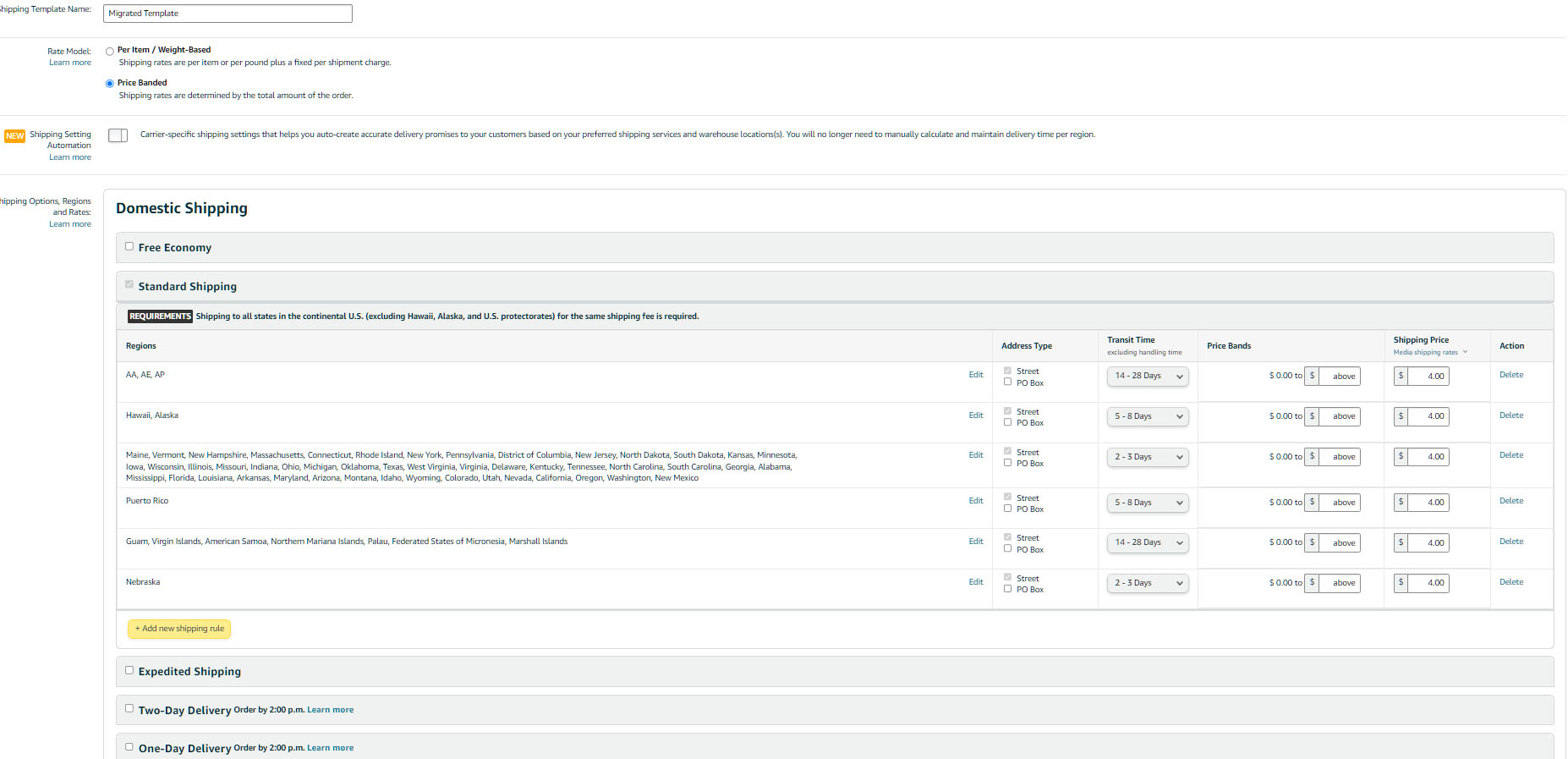Image resolution: width=1568 pixels, height=759 pixels.
Task: Check PO Box for Hawaii, Alaska row
Action: pos(1007,422)
